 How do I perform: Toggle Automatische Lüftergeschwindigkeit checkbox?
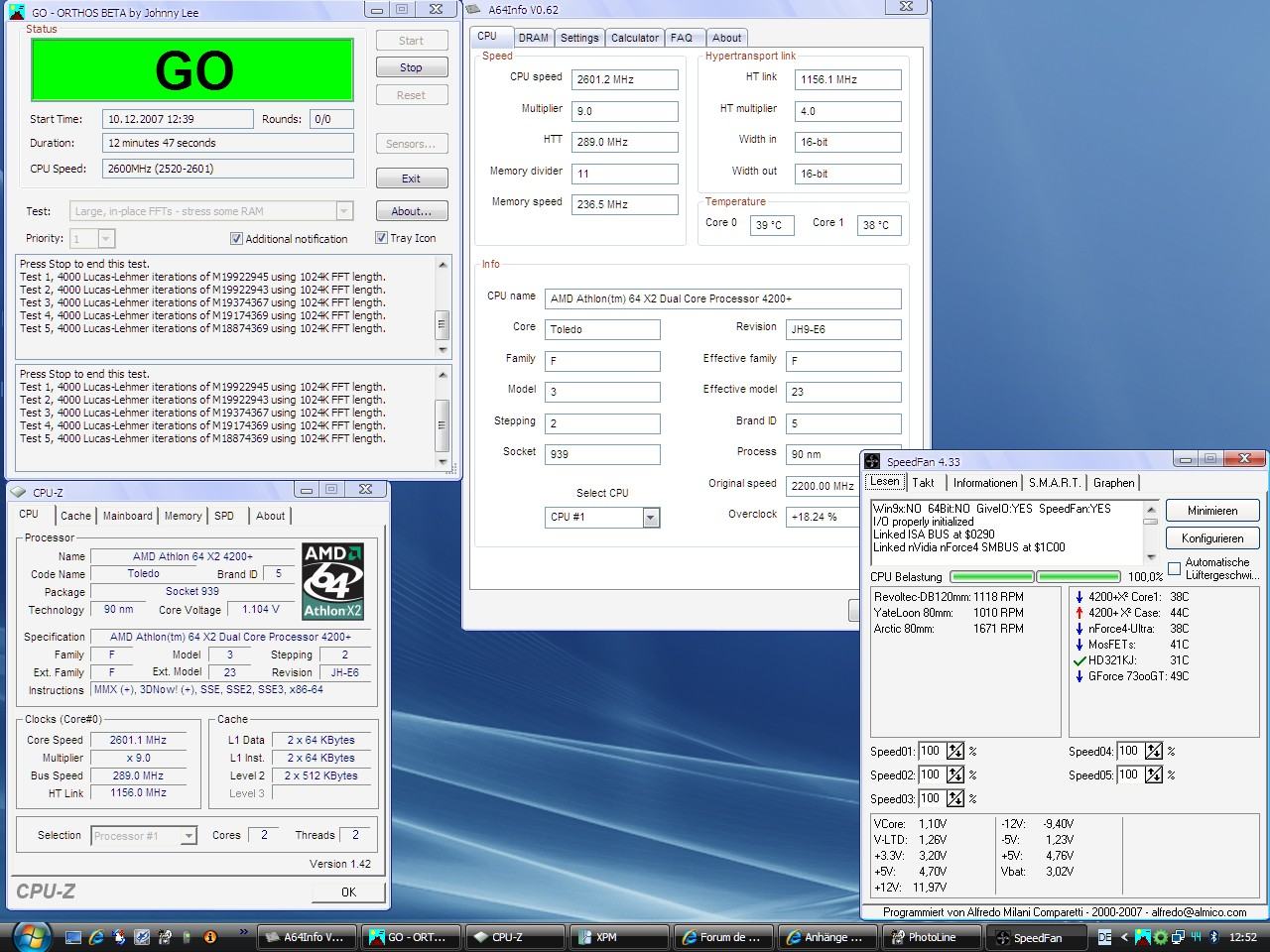(1175, 568)
